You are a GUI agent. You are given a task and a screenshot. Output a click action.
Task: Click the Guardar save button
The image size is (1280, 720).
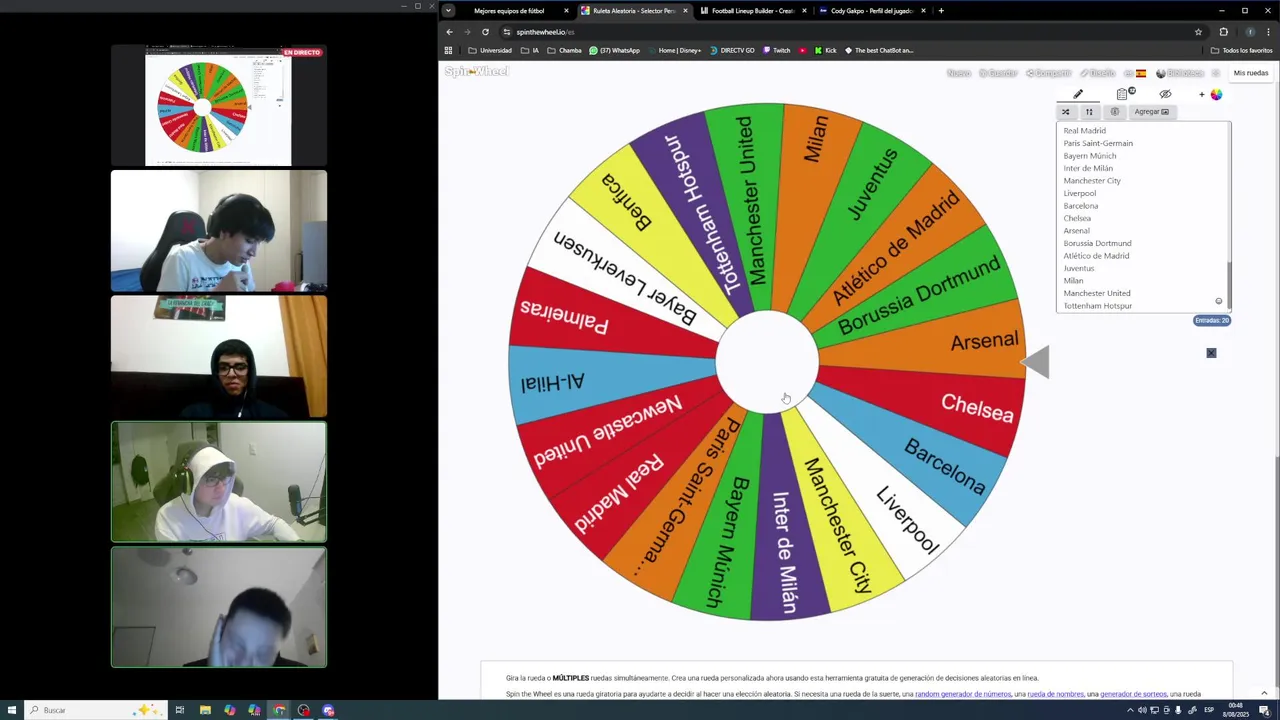(x=998, y=73)
